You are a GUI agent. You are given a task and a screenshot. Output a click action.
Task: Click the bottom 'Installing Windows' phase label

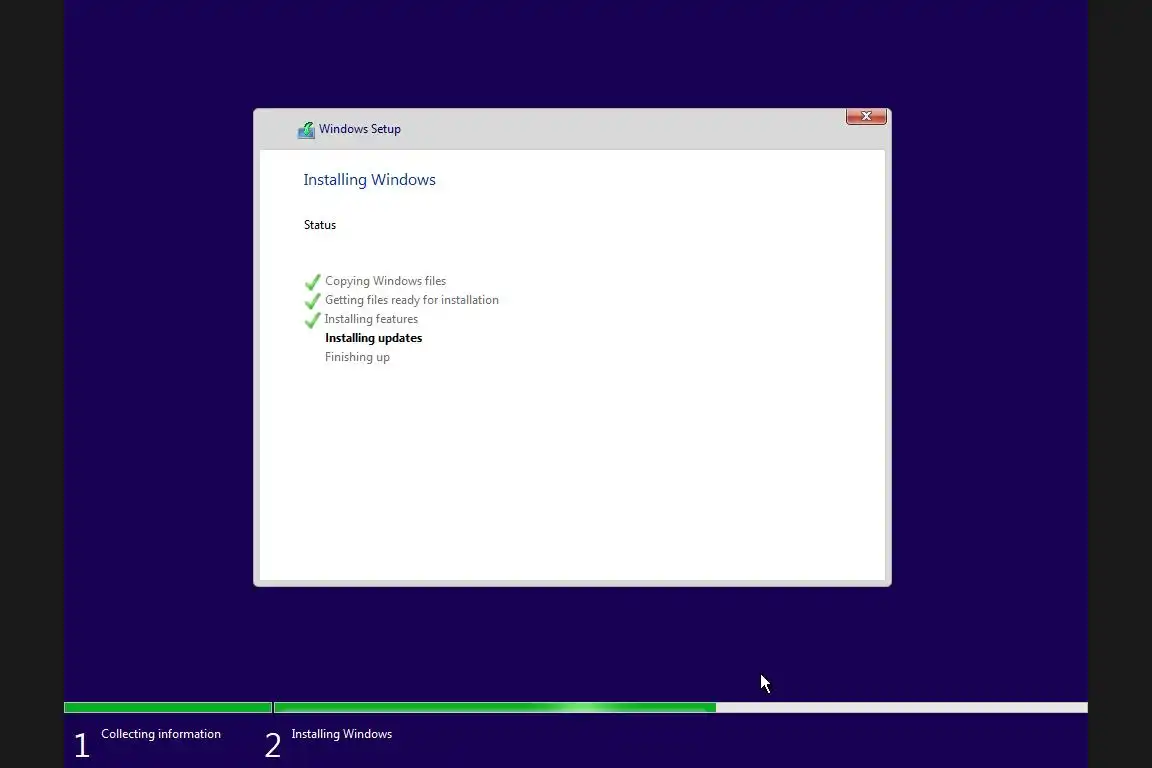point(342,734)
